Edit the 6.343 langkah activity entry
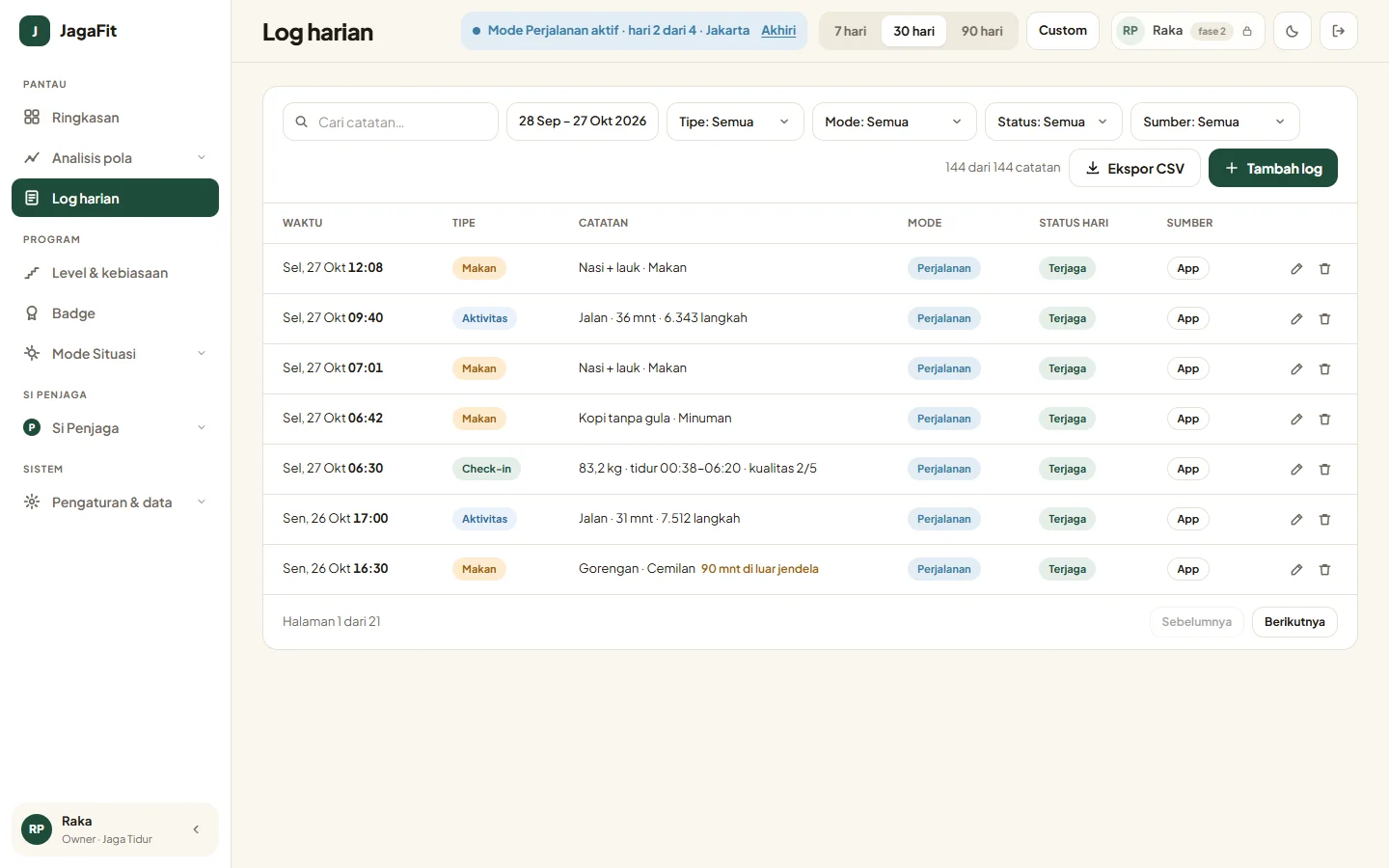The image size is (1389, 868). (1296, 319)
